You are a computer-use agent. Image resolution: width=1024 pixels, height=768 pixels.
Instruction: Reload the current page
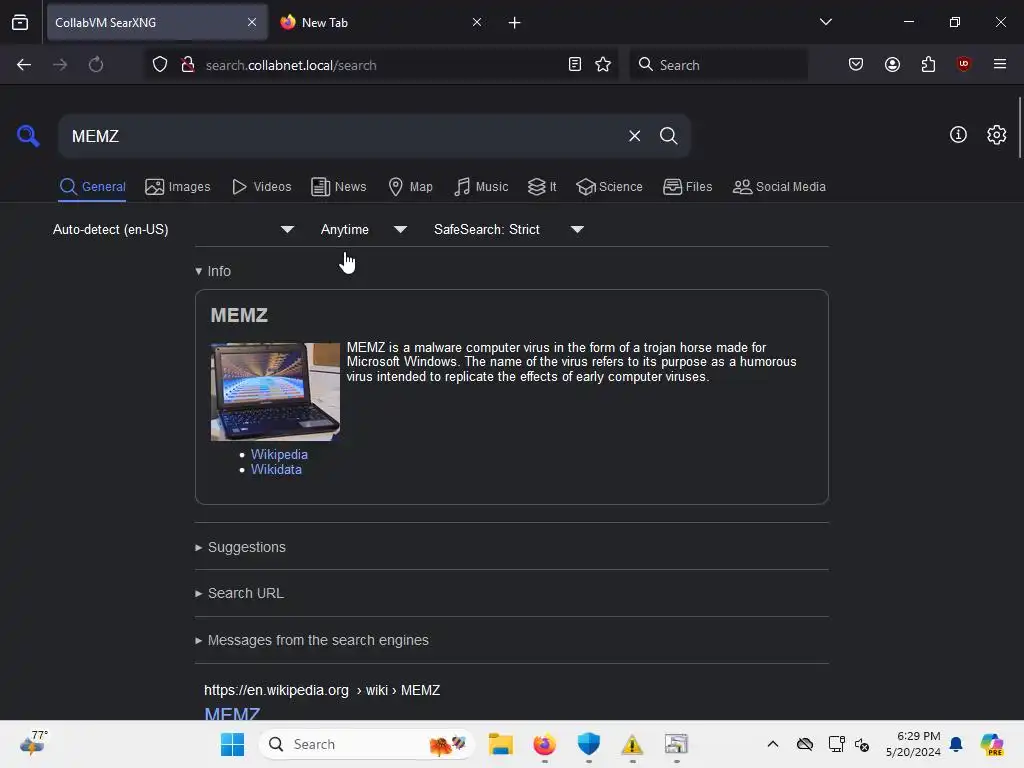pyautogui.click(x=96, y=65)
